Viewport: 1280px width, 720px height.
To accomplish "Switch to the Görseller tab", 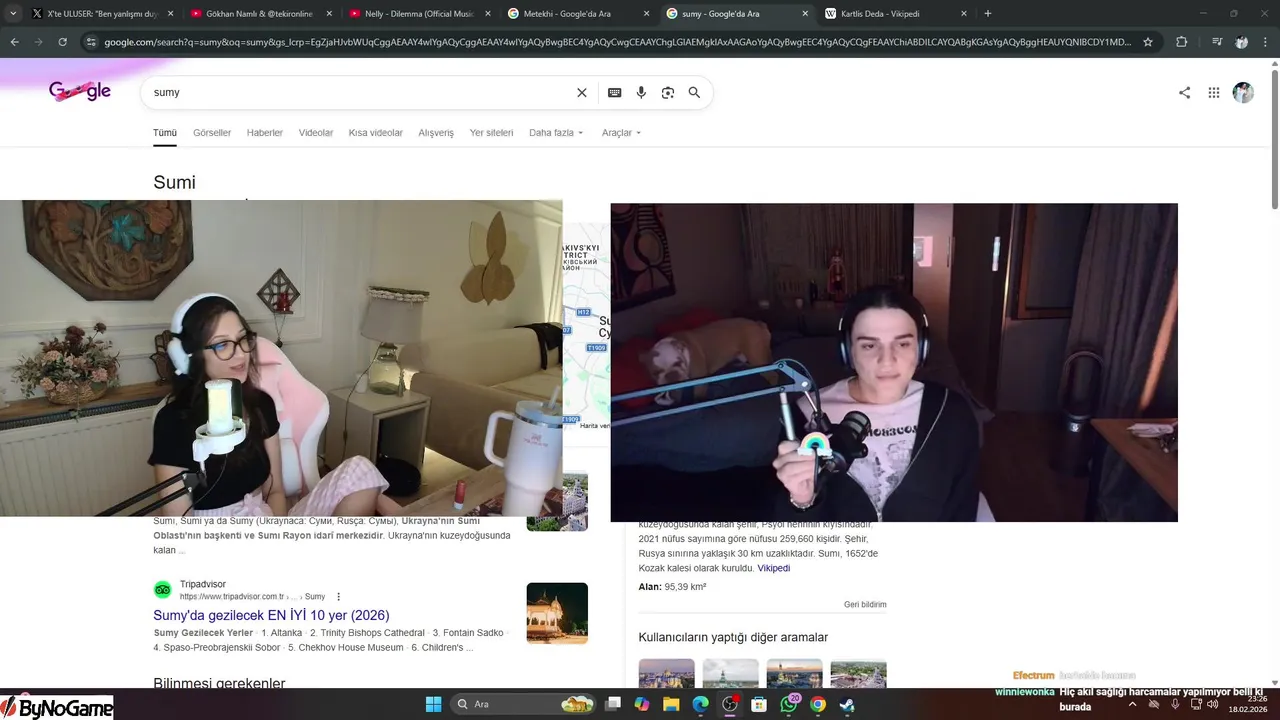I will [x=212, y=133].
